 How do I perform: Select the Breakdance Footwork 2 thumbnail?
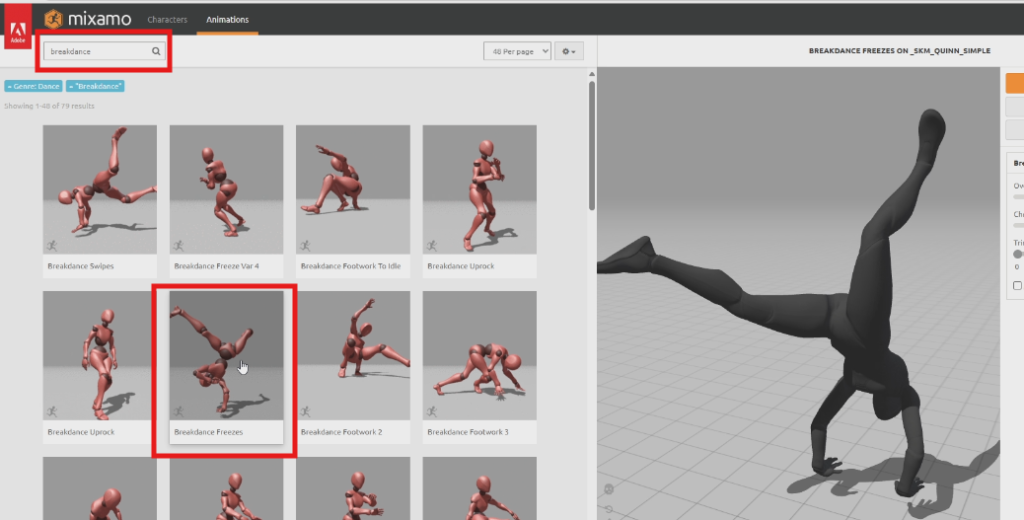tap(353, 355)
